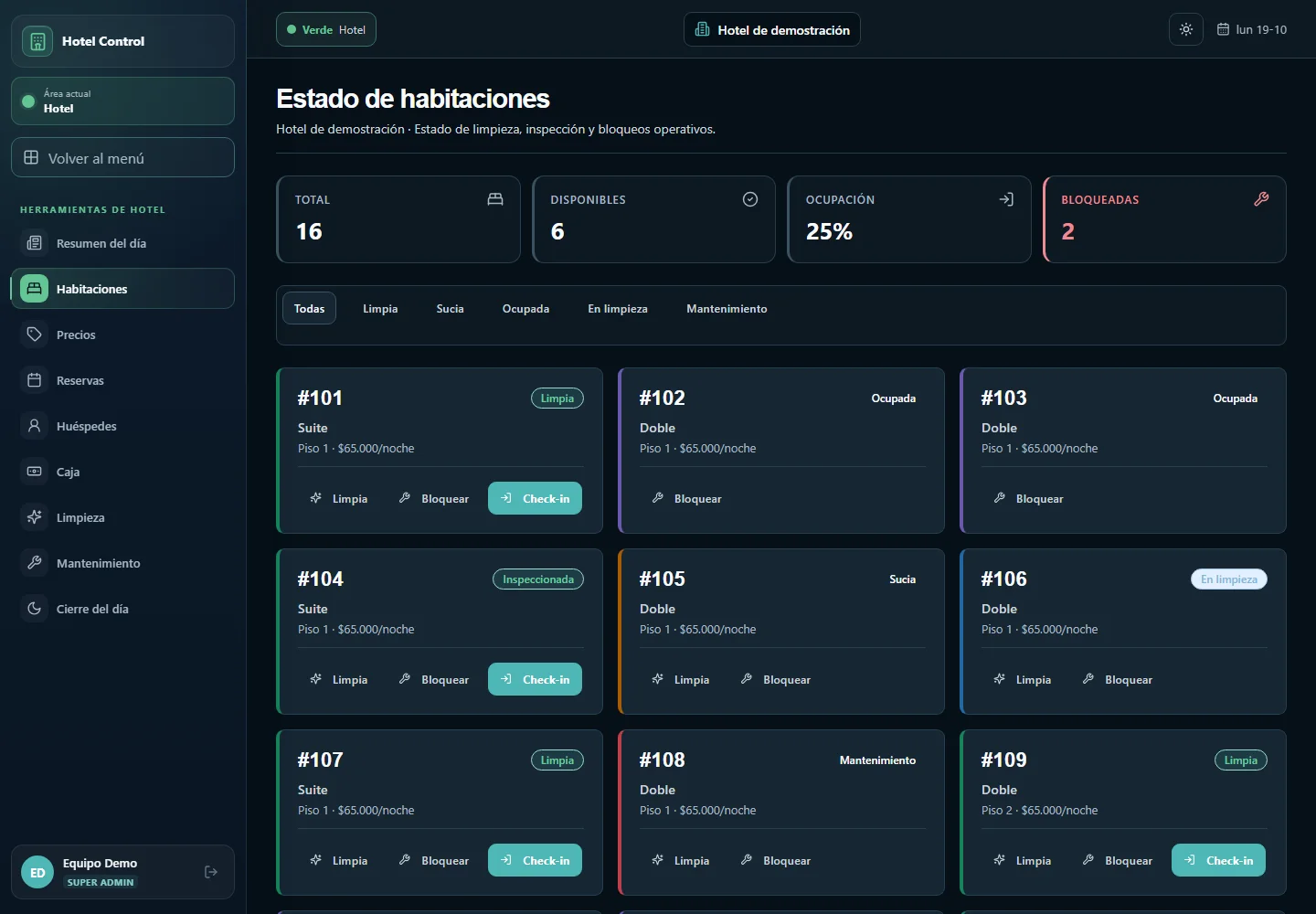Click Bloquear on room #107

pyautogui.click(x=434, y=860)
